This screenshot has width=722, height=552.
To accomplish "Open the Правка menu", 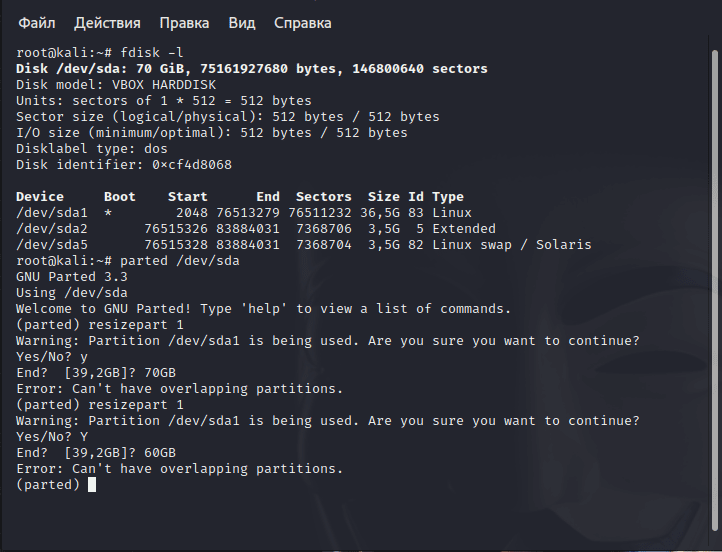I will pyautogui.click(x=184, y=23).
